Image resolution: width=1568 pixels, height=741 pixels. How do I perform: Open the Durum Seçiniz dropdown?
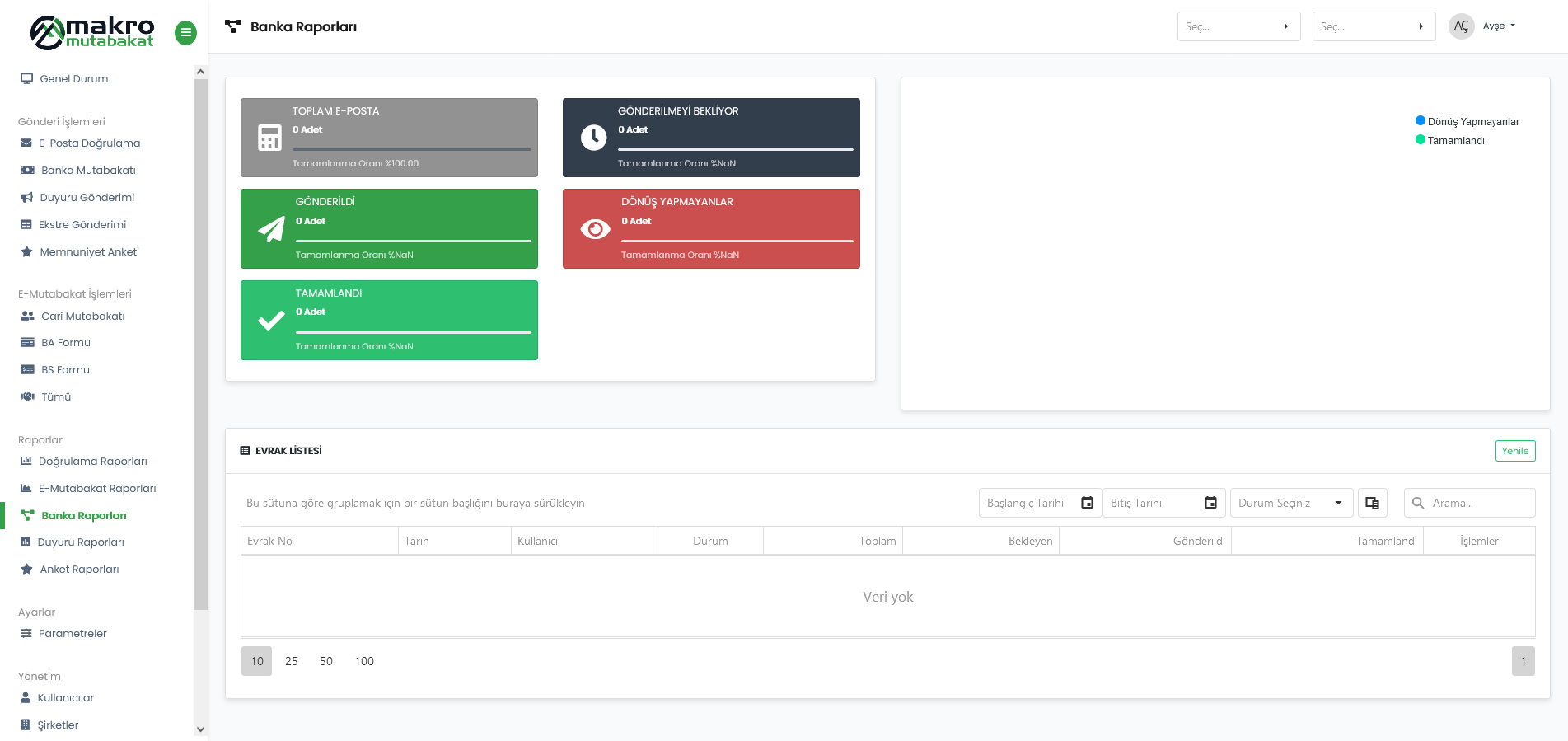(1290, 503)
